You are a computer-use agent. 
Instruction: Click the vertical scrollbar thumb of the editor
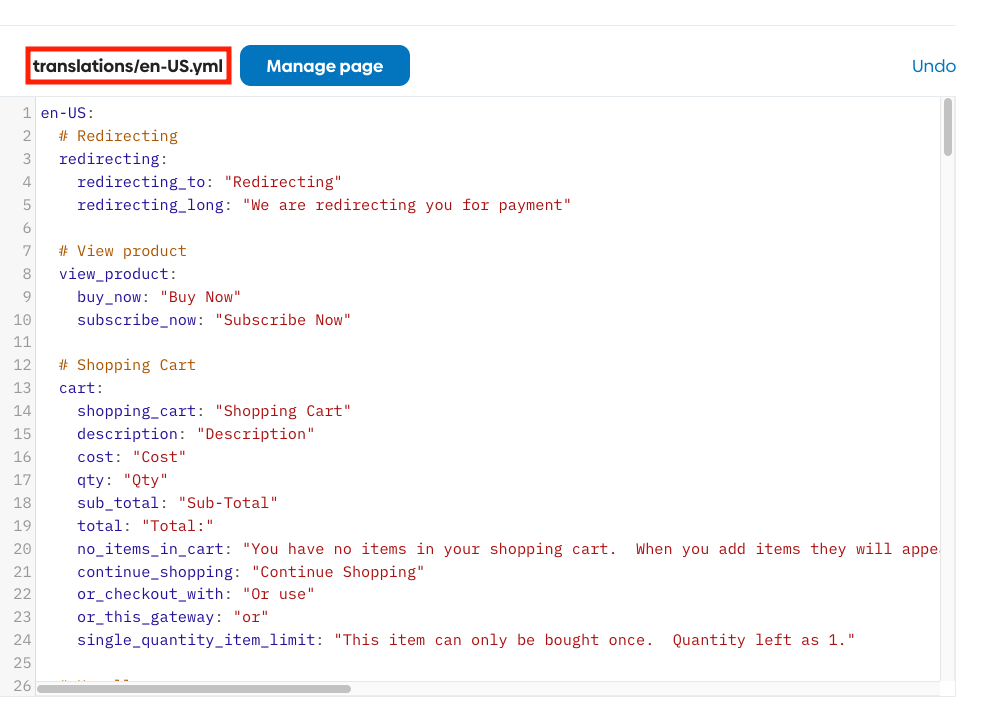coord(948,126)
